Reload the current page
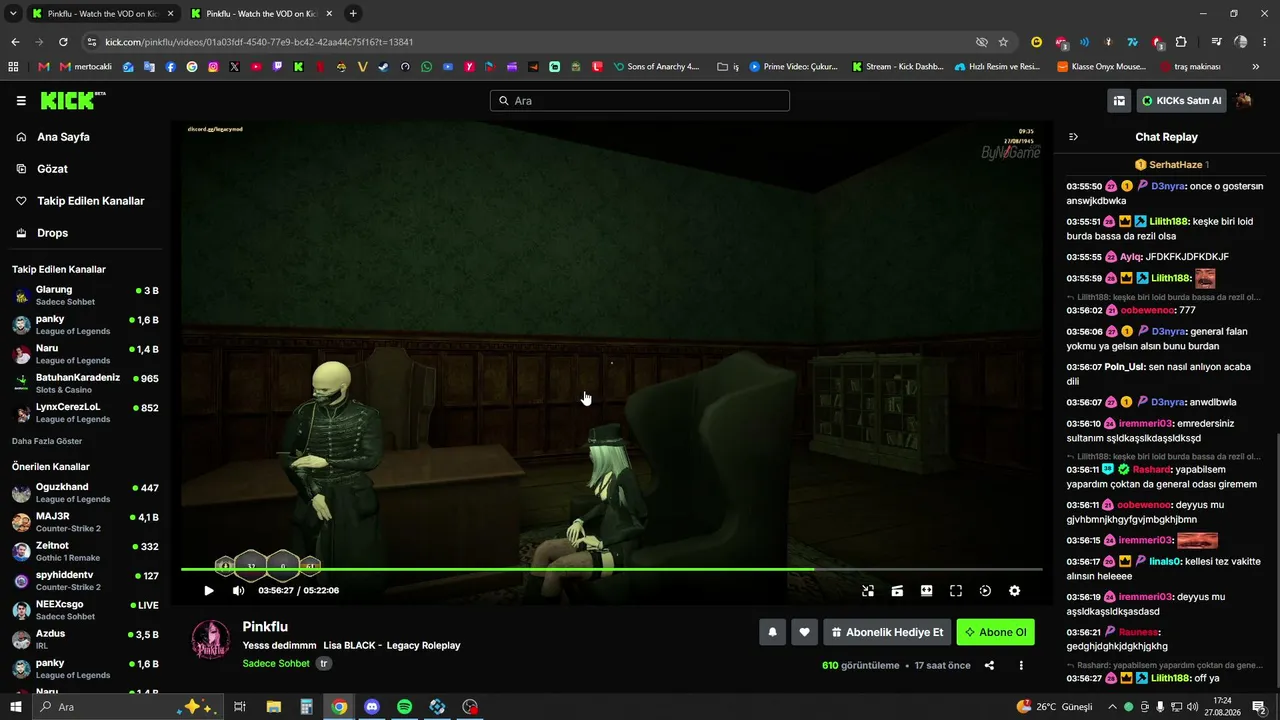The width and height of the screenshot is (1280, 720). pyautogui.click(x=63, y=42)
